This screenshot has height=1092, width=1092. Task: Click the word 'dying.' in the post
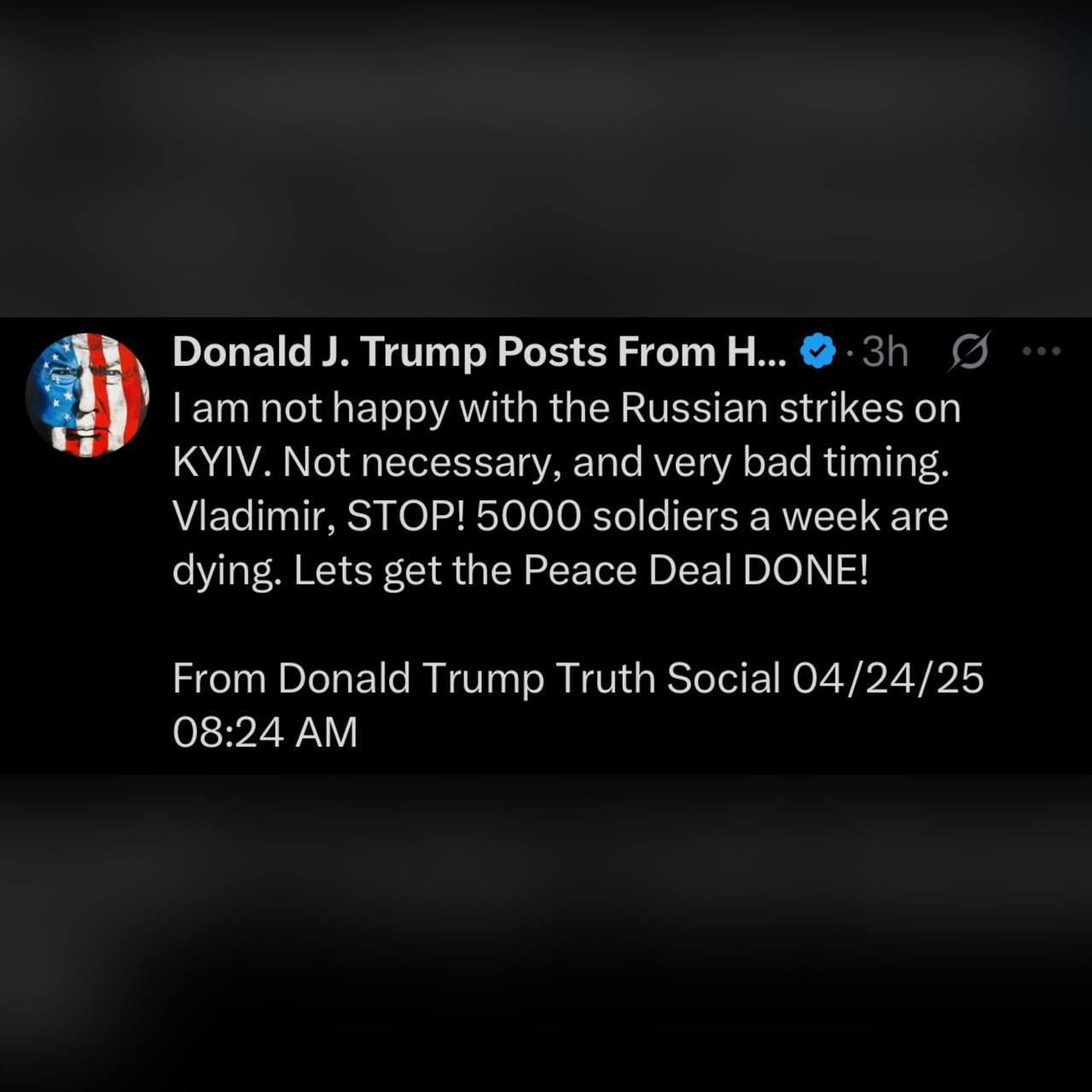(227, 571)
